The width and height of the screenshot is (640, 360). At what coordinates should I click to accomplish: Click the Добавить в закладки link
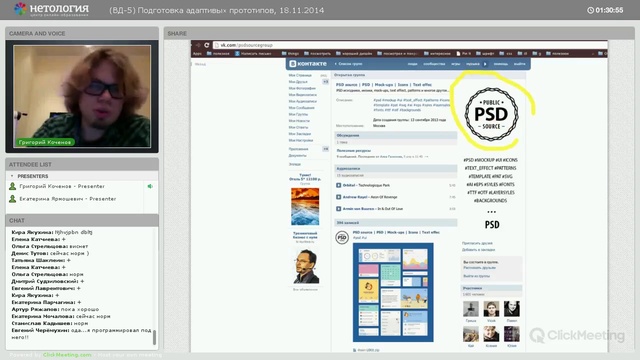coord(478,249)
